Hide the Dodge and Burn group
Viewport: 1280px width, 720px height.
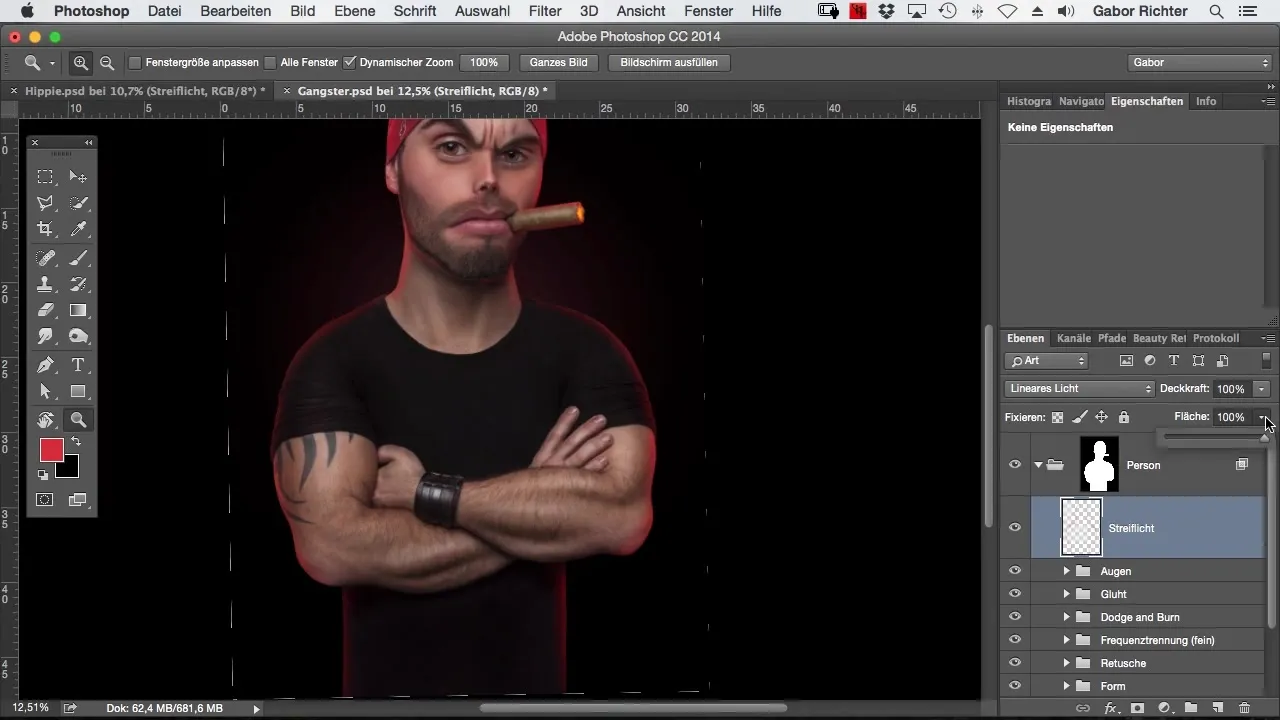point(1015,617)
